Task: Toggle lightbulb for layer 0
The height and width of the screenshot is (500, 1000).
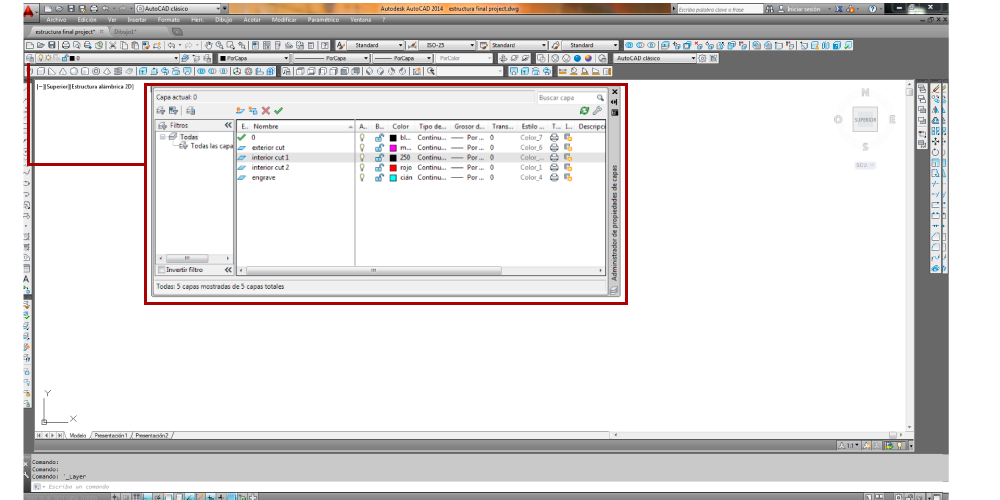Action: [x=362, y=137]
